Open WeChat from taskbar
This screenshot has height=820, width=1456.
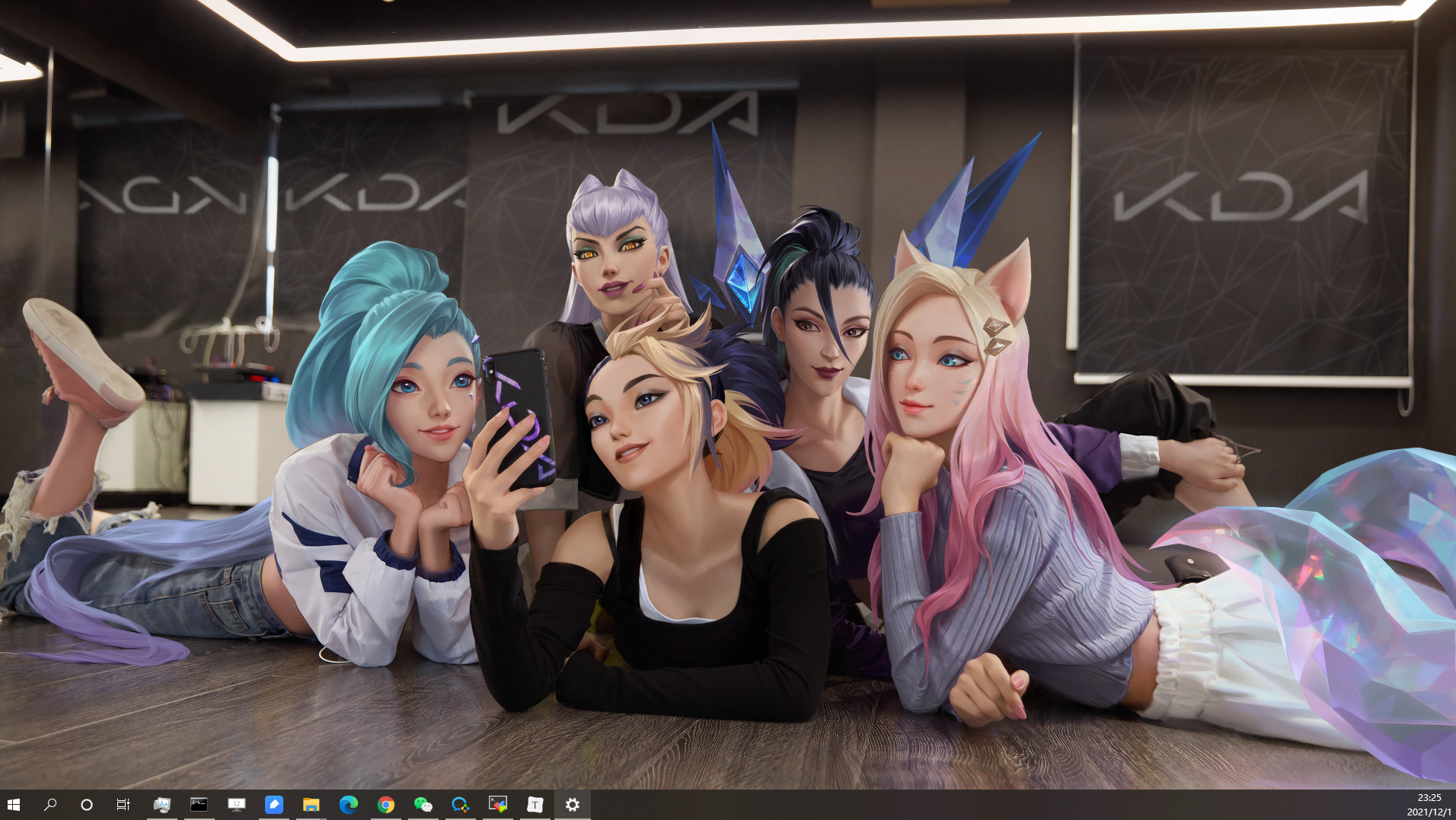[423, 804]
